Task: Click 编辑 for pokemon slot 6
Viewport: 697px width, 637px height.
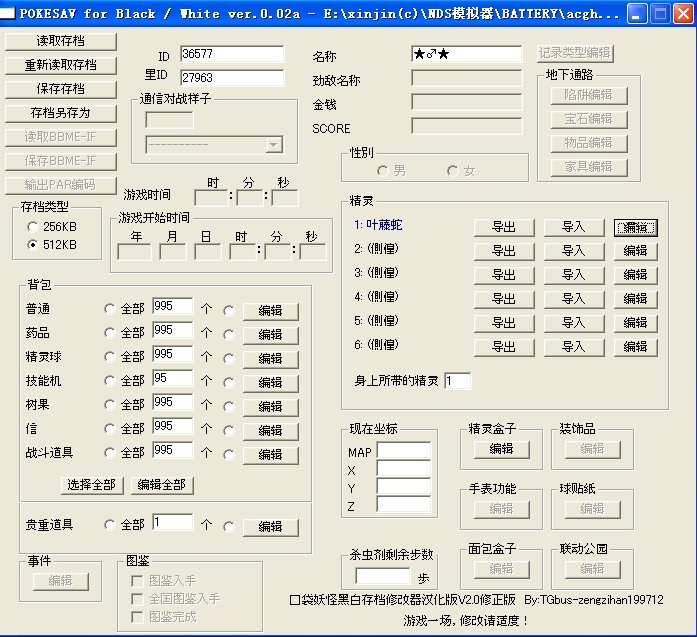Action: point(636,347)
